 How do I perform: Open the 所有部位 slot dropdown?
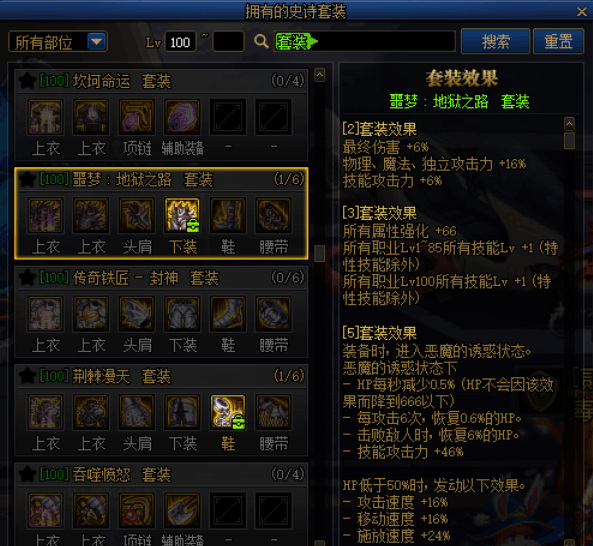(58, 41)
